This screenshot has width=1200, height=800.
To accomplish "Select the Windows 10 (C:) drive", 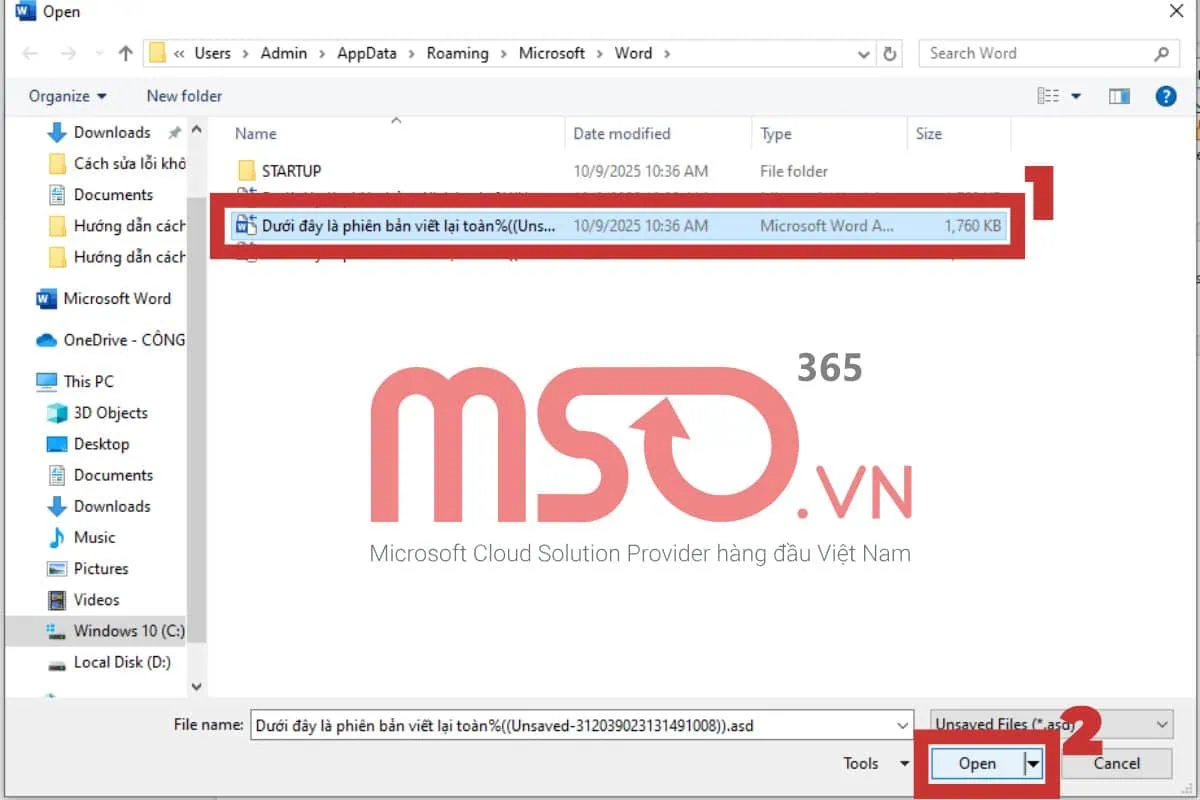I will (x=128, y=631).
